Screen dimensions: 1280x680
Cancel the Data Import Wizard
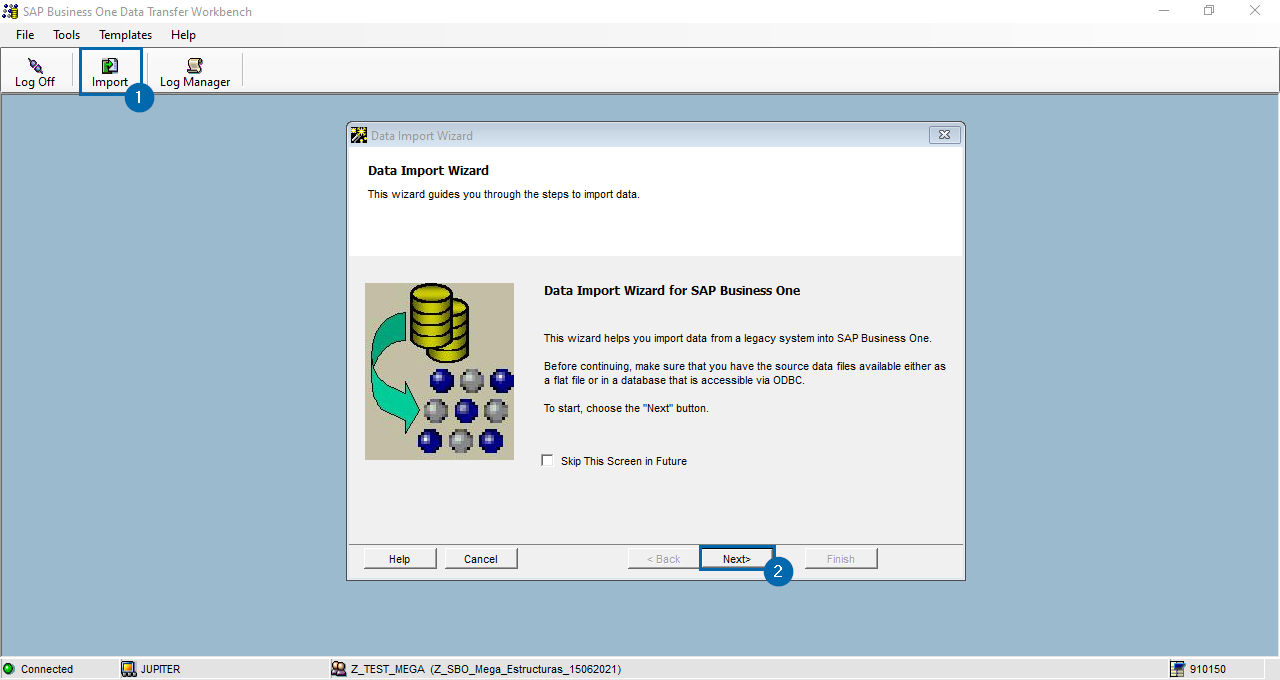(481, 559)
